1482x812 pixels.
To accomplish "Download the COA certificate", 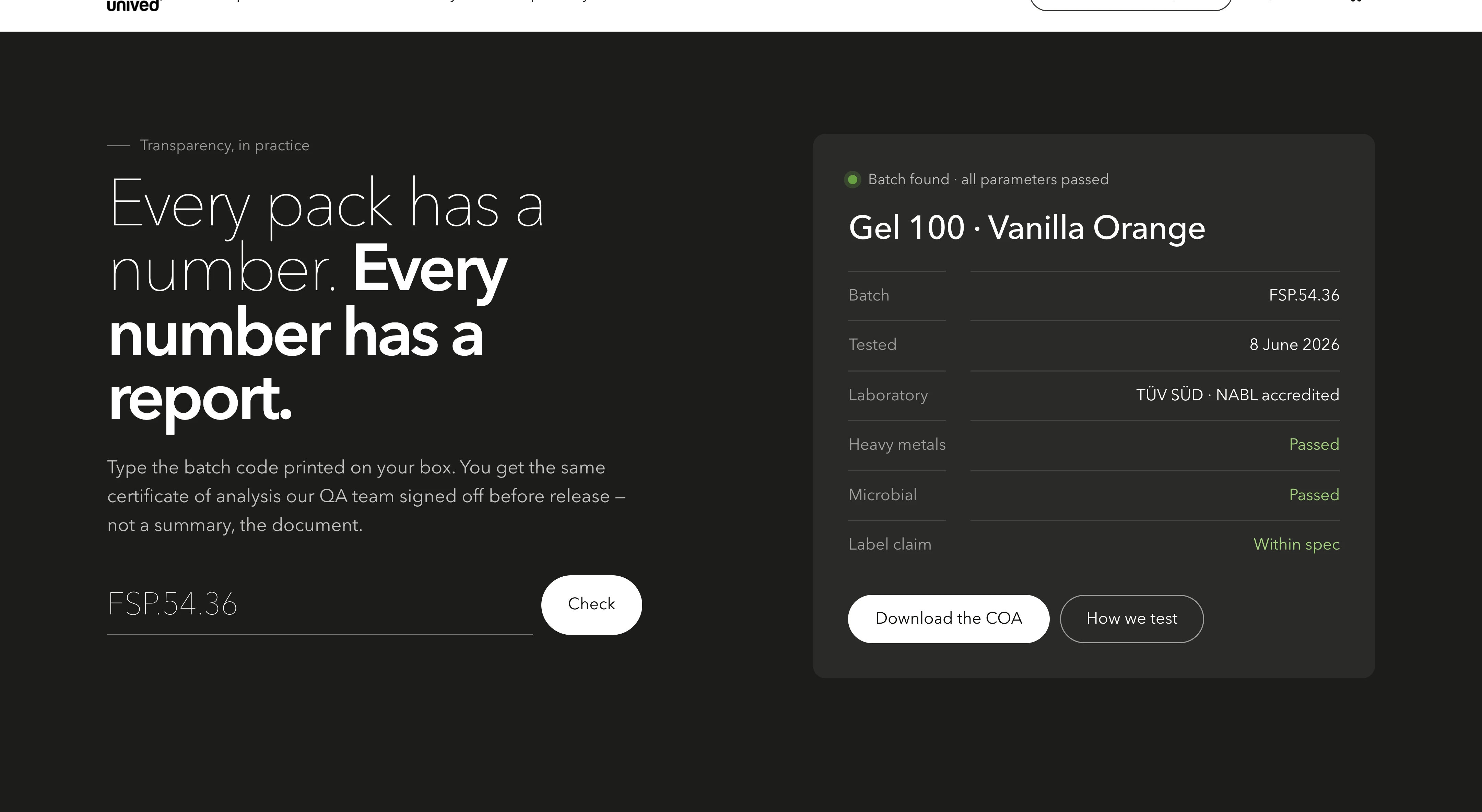I will (949, 619).
